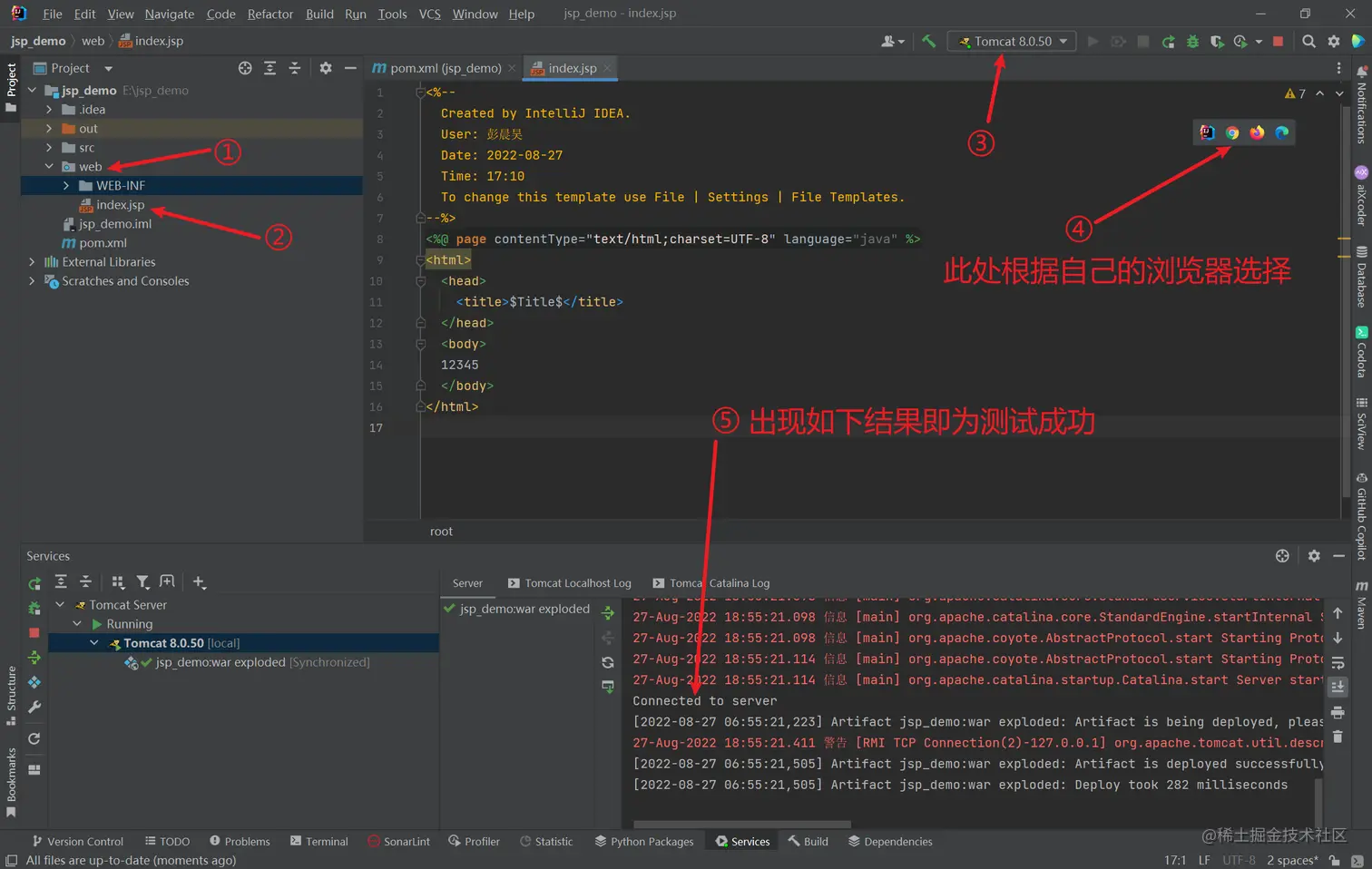Screen dimensions: 1372x869
Task: Switch to Tomcat Localhost Log tab
Action: click(x=570, y=583)
